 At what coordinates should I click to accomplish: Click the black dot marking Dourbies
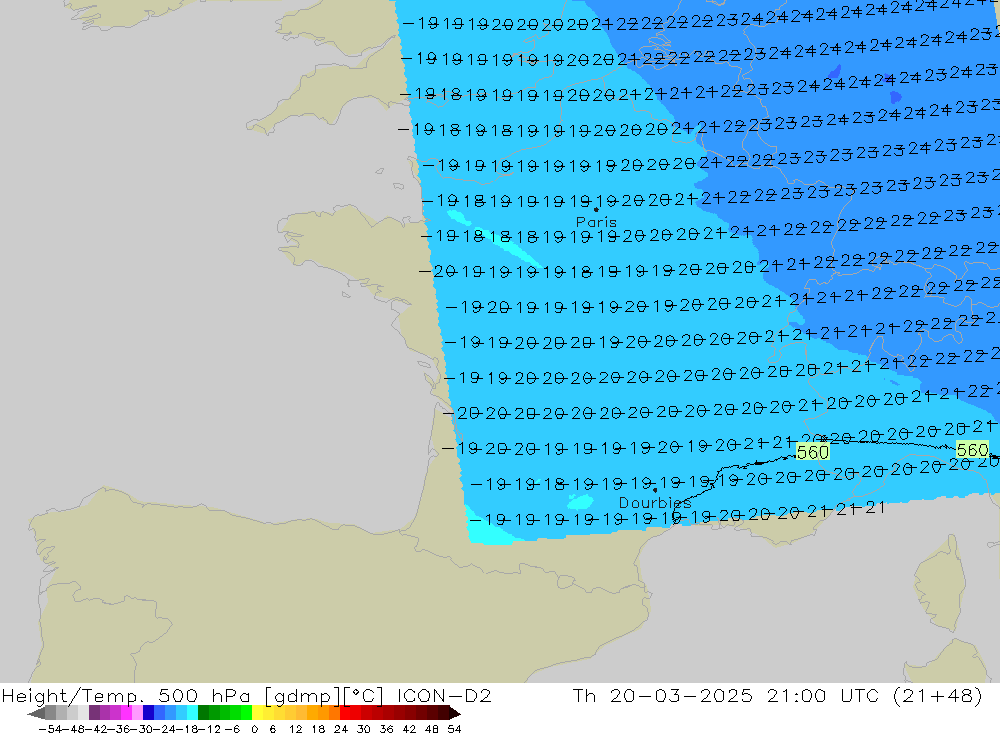tap(655, 490)
